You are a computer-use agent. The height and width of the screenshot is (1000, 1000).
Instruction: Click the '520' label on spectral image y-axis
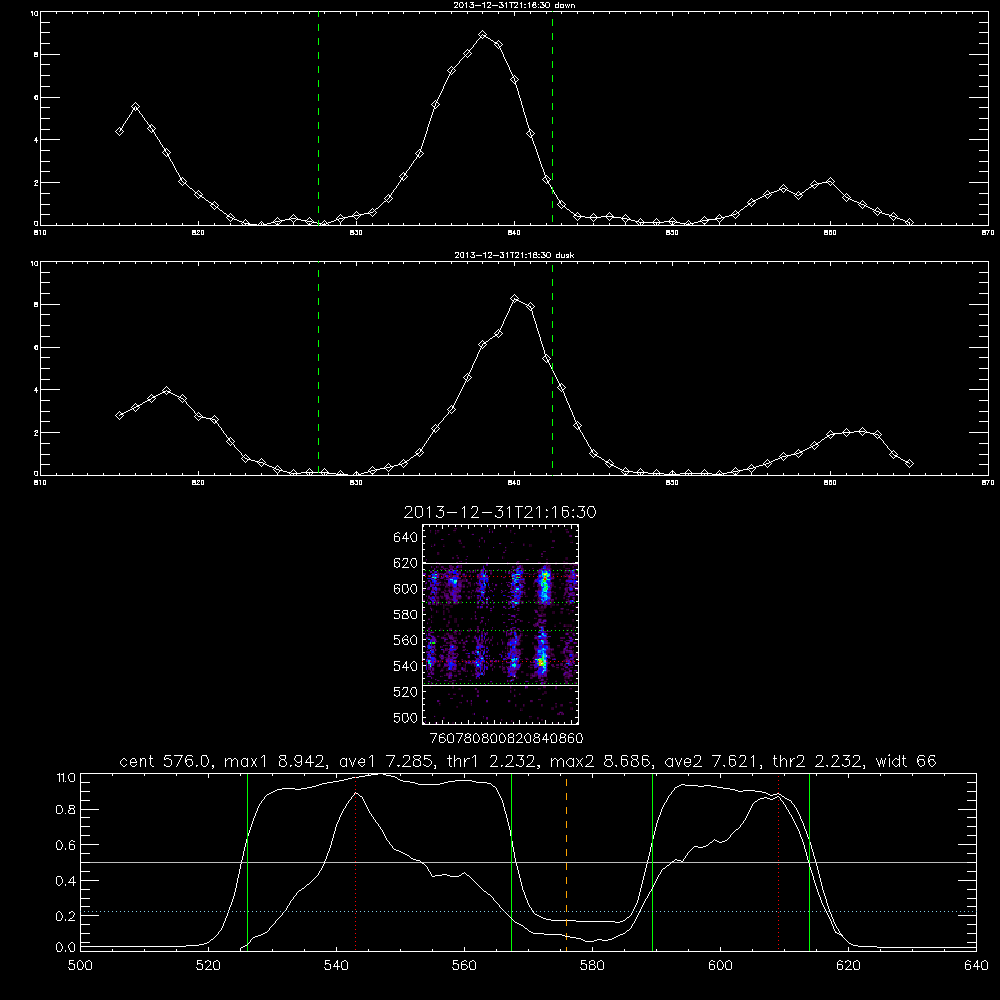405,692
